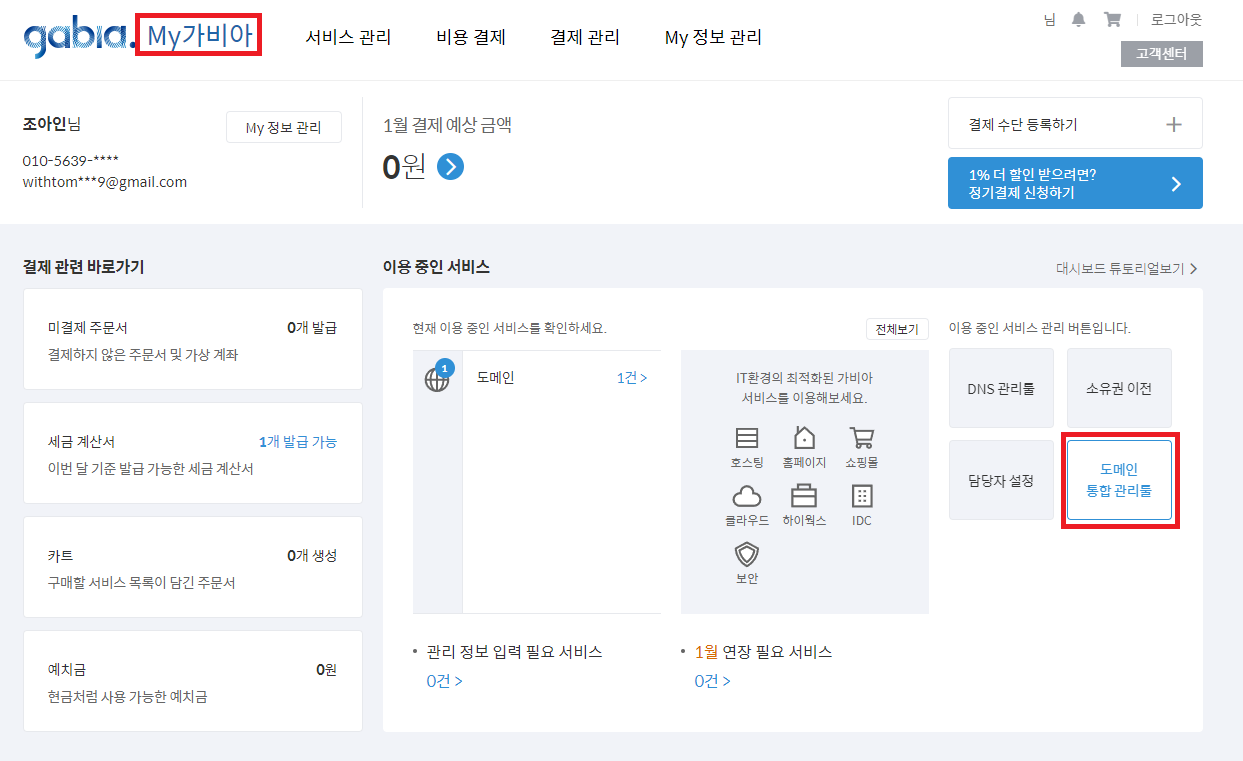
Task: Click the 전체보기 button
Action: (x=897, y=329)
